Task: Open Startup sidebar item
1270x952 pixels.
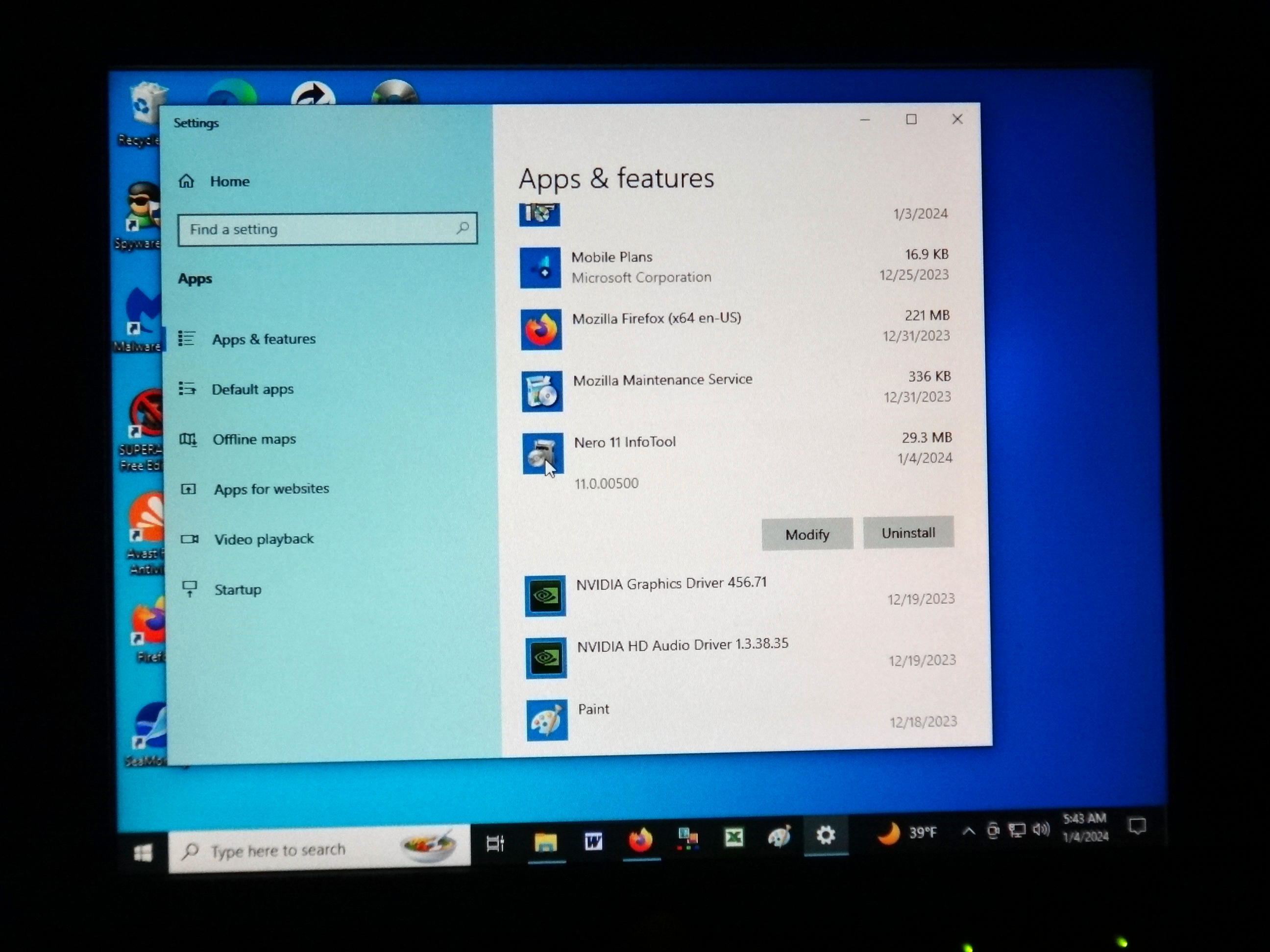Action: point(238,590)
